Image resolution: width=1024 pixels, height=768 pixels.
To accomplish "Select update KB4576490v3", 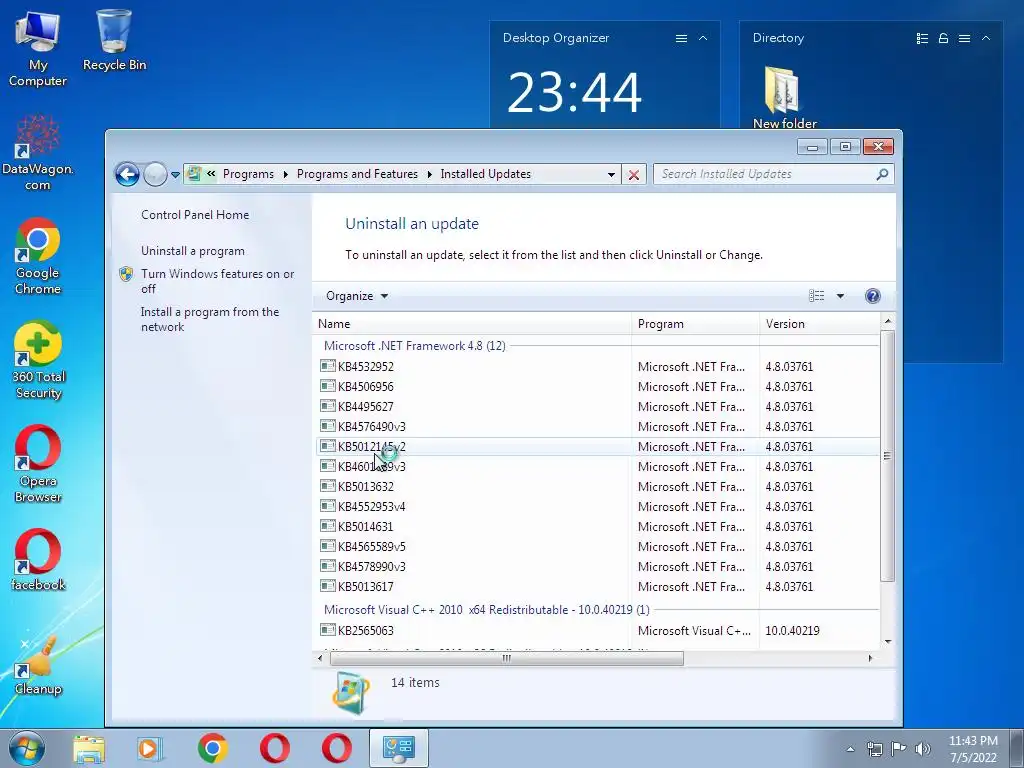I will pyautogui.click(x=598, y=426).
